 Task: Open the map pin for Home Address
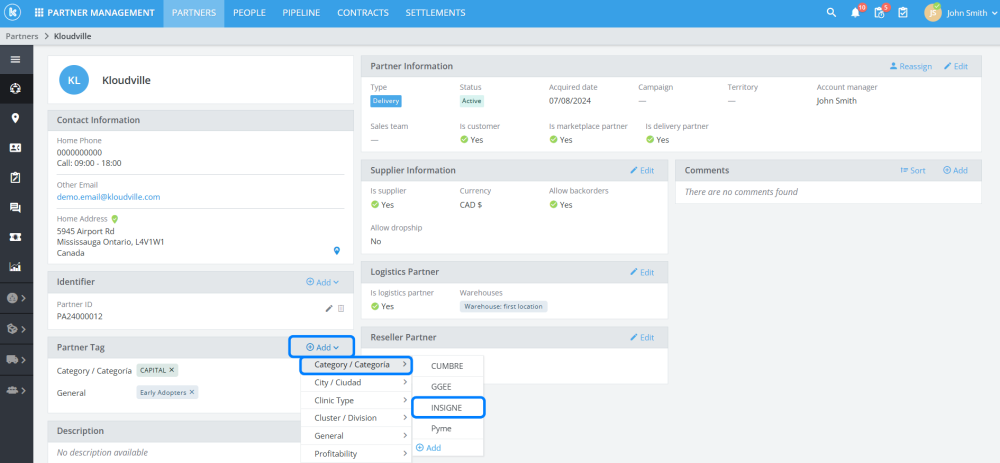point(337,251)
